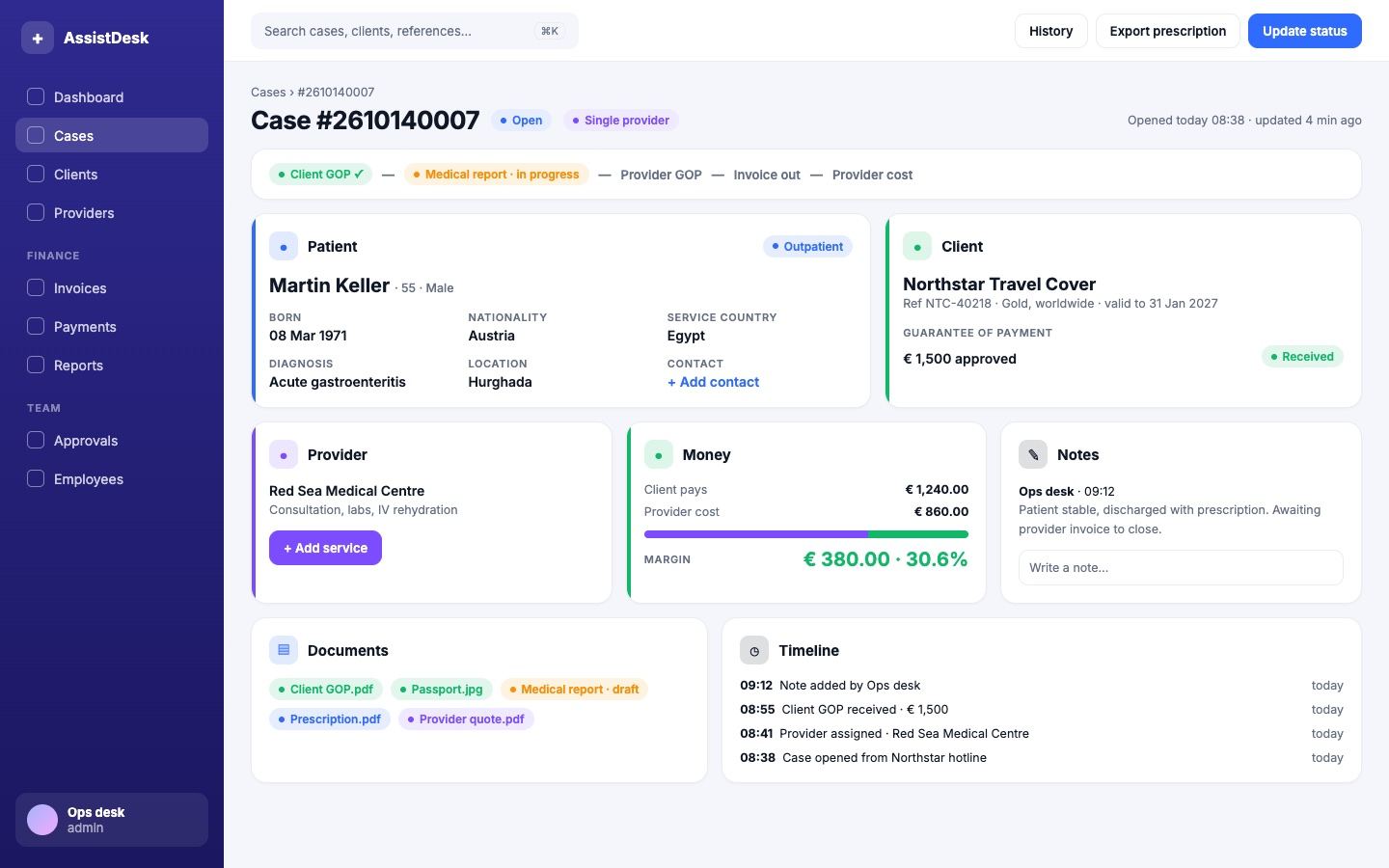The image size is (1389, 868).
Task: Click the Invoices sidebar icon box
Action: tap(36, 287)
